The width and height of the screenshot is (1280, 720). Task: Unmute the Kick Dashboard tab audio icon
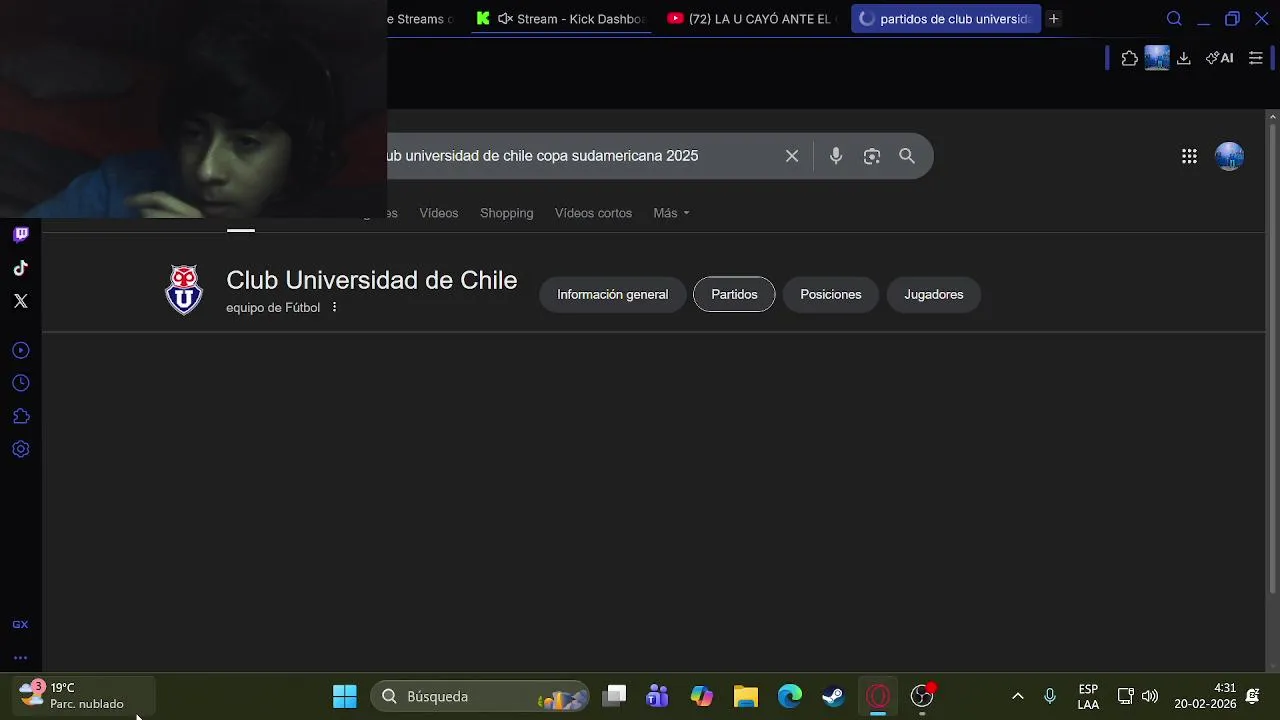pyautogui.click(x=505, y=19)
